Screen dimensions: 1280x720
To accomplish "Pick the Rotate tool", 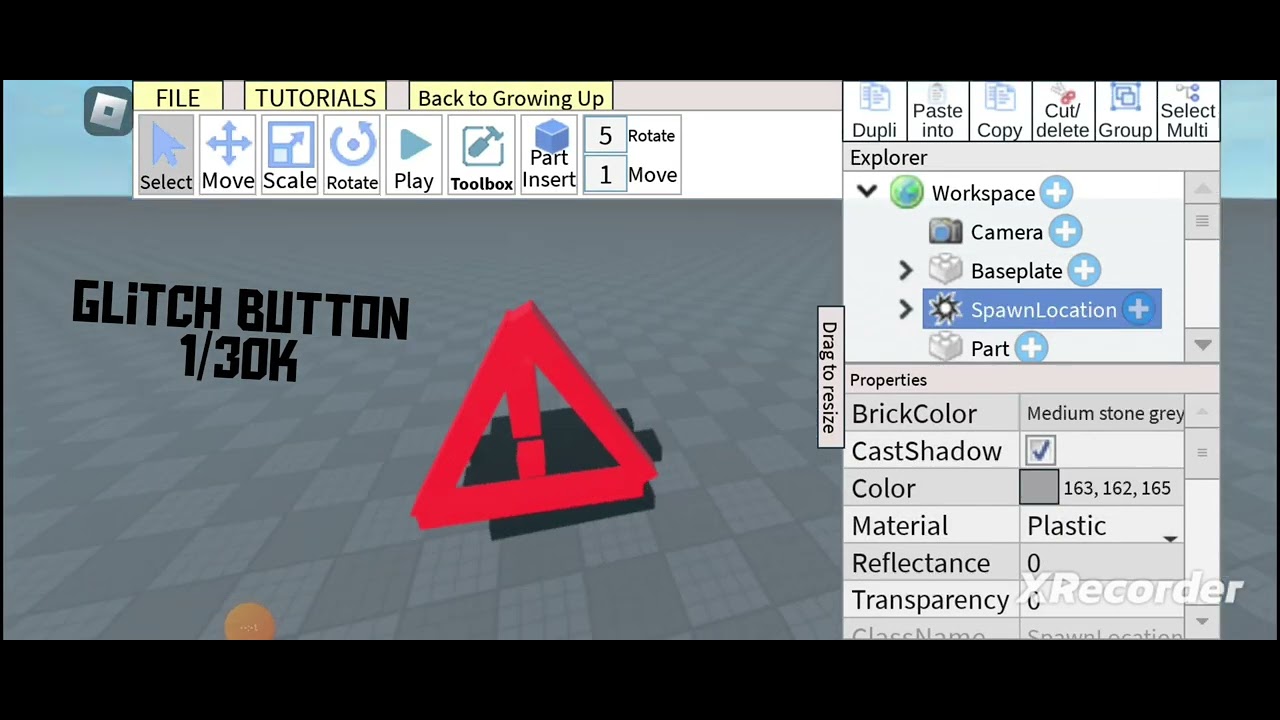I will (x=352, y=155).
